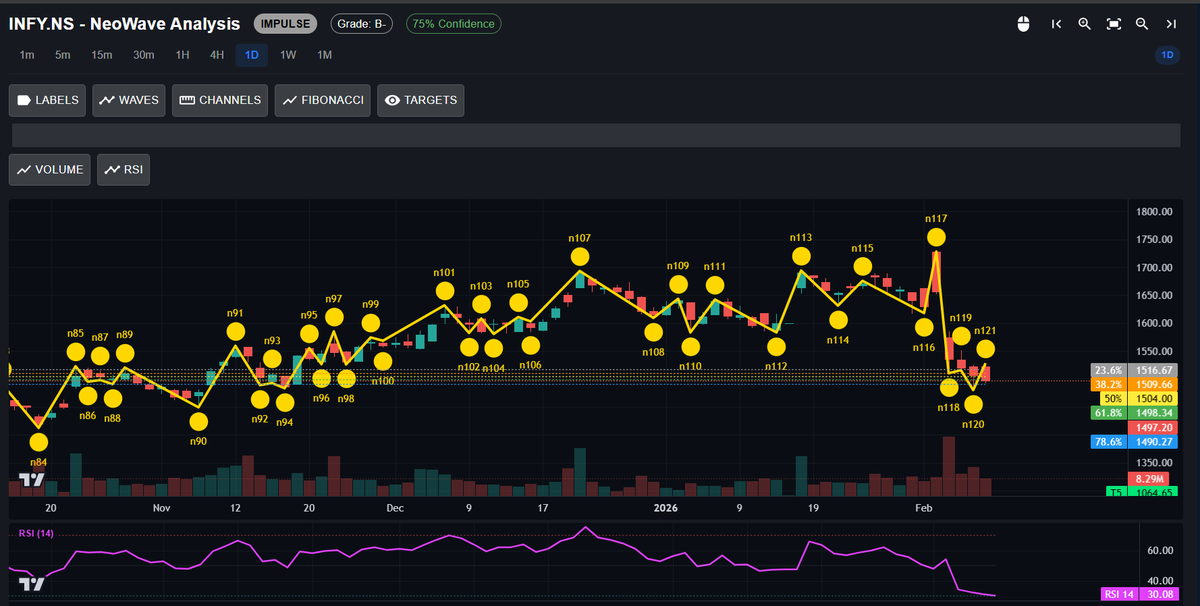Click the 61.8% Fibonacci level label
Screen dimensions: 1200x606
point(1111,412)
